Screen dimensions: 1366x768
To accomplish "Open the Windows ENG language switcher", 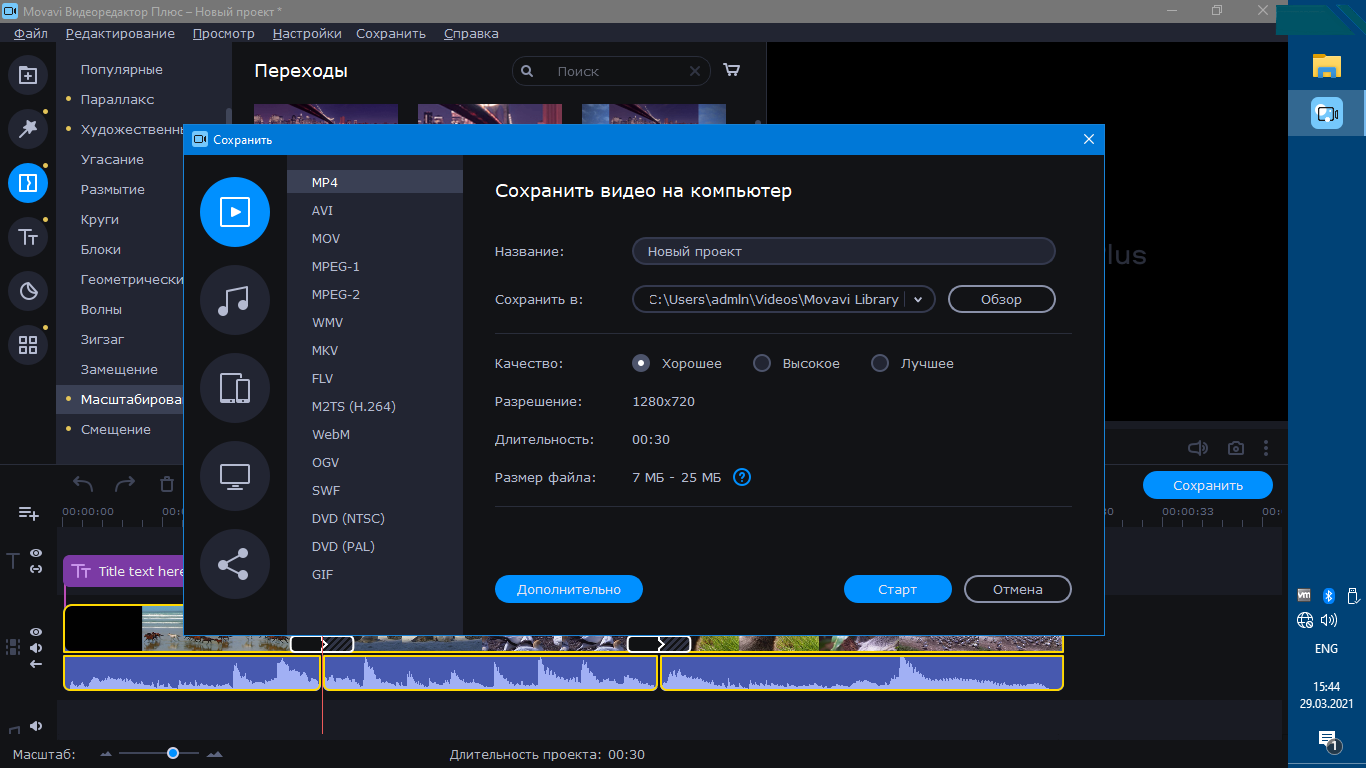I will tap(1326, 649).
